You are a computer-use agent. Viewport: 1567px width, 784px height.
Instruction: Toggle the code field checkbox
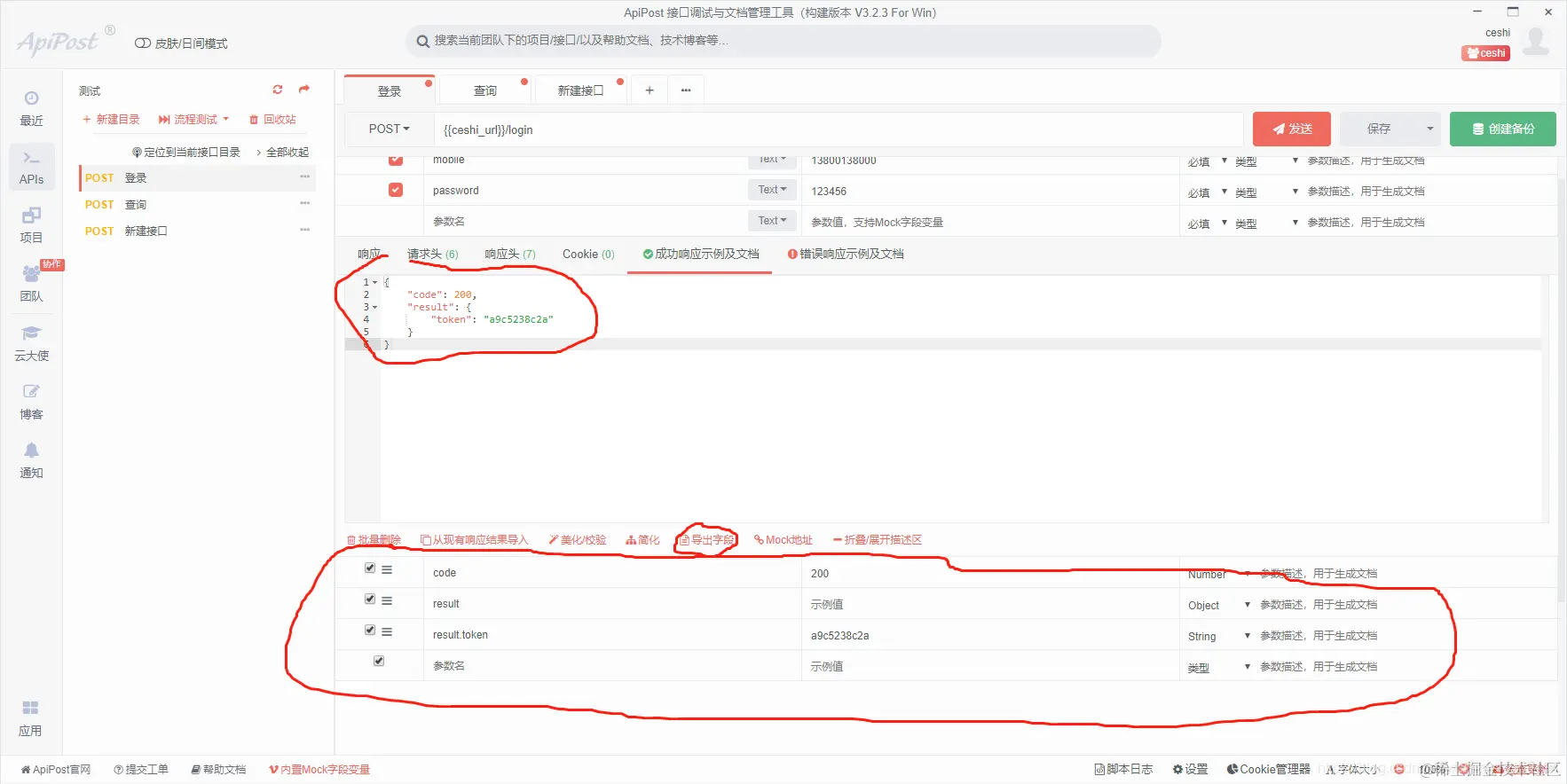370,568
